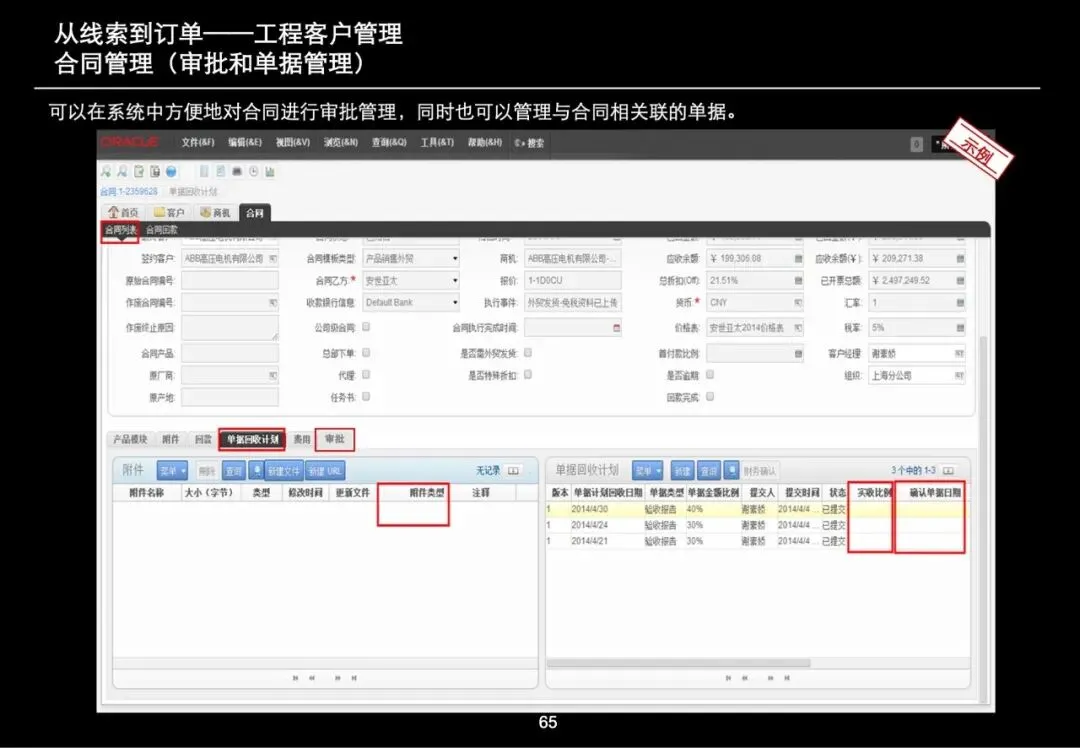Open the 编辑(&E) menu
This screenshot has height=748, width=1080.
click(x=245, y=143)
